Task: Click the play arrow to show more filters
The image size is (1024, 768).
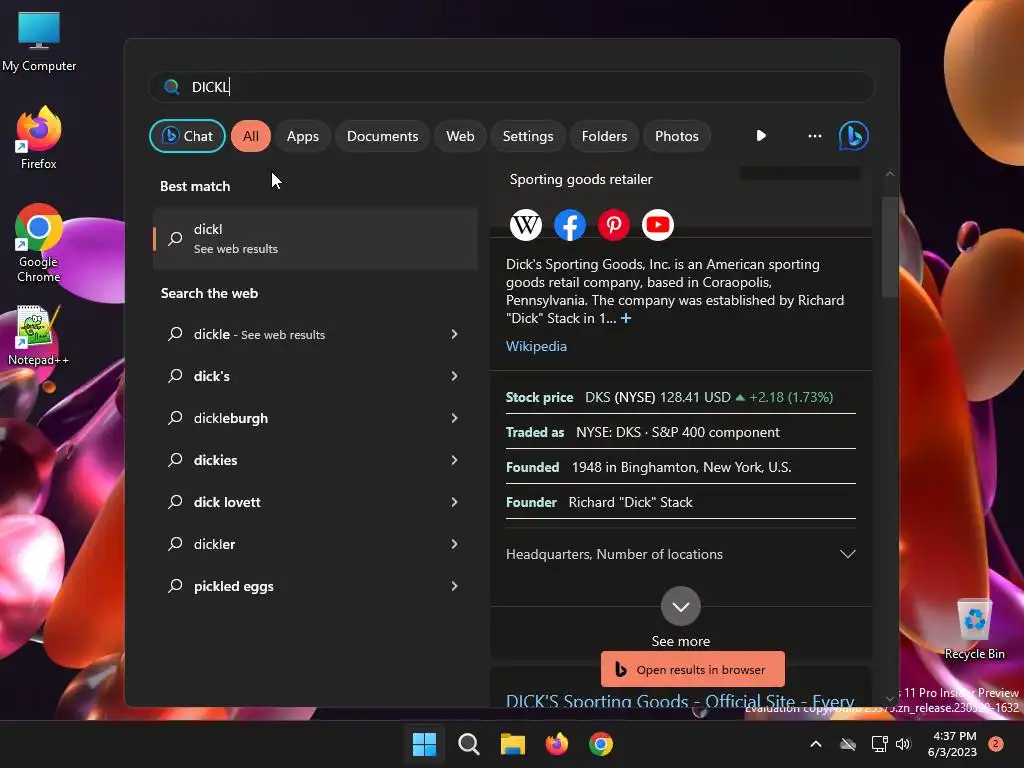Action: [761, 136]
